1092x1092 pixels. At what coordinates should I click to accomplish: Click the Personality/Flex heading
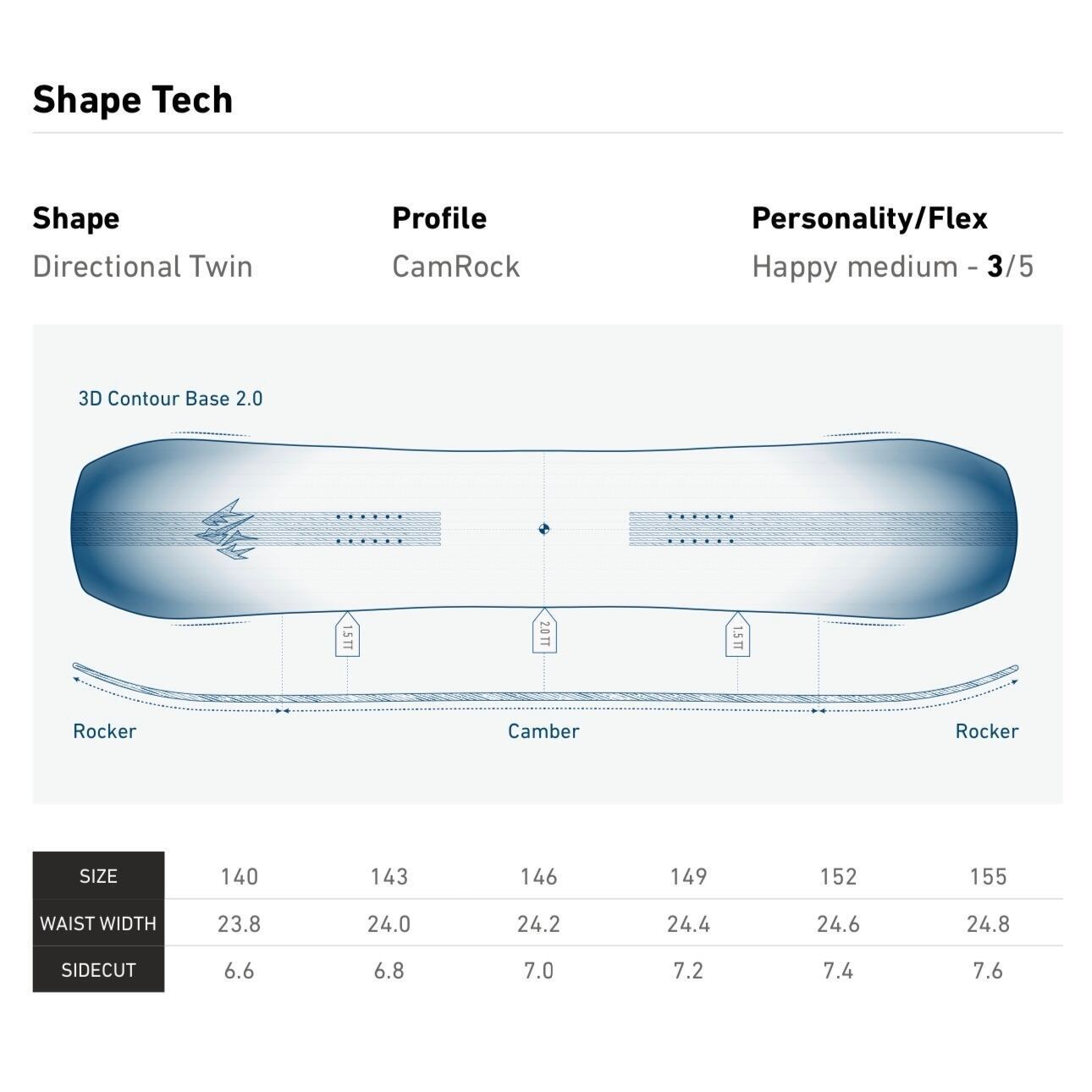coord(869,218)
